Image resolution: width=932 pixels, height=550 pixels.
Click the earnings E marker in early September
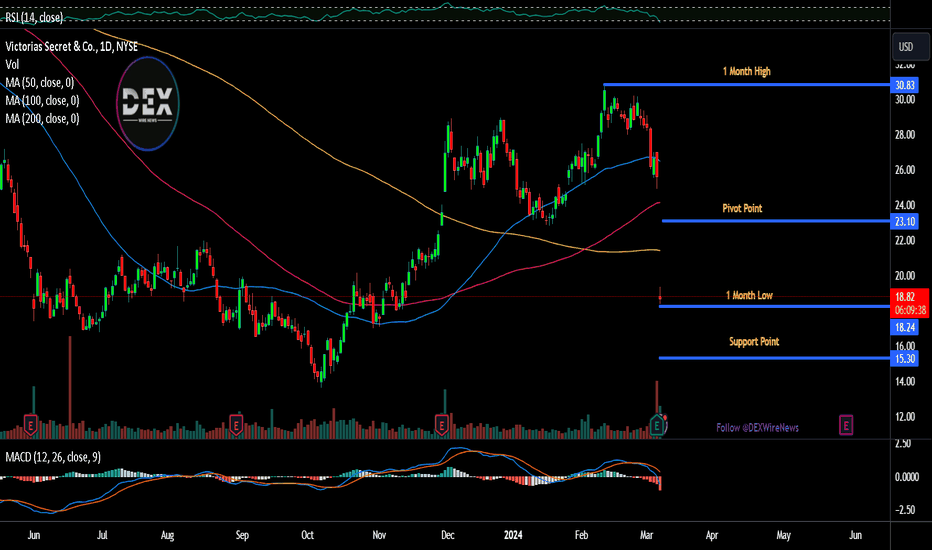[x=237, y=425]
